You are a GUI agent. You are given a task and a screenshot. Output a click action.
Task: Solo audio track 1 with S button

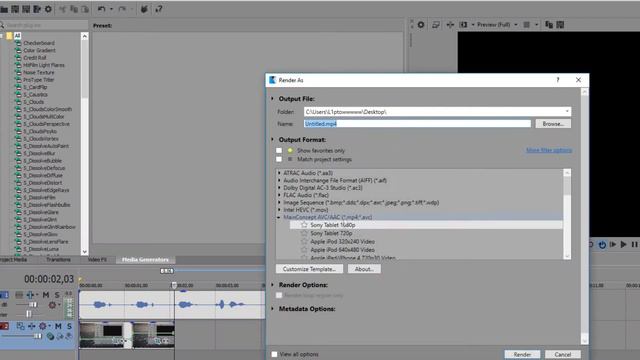coord(57,295)
